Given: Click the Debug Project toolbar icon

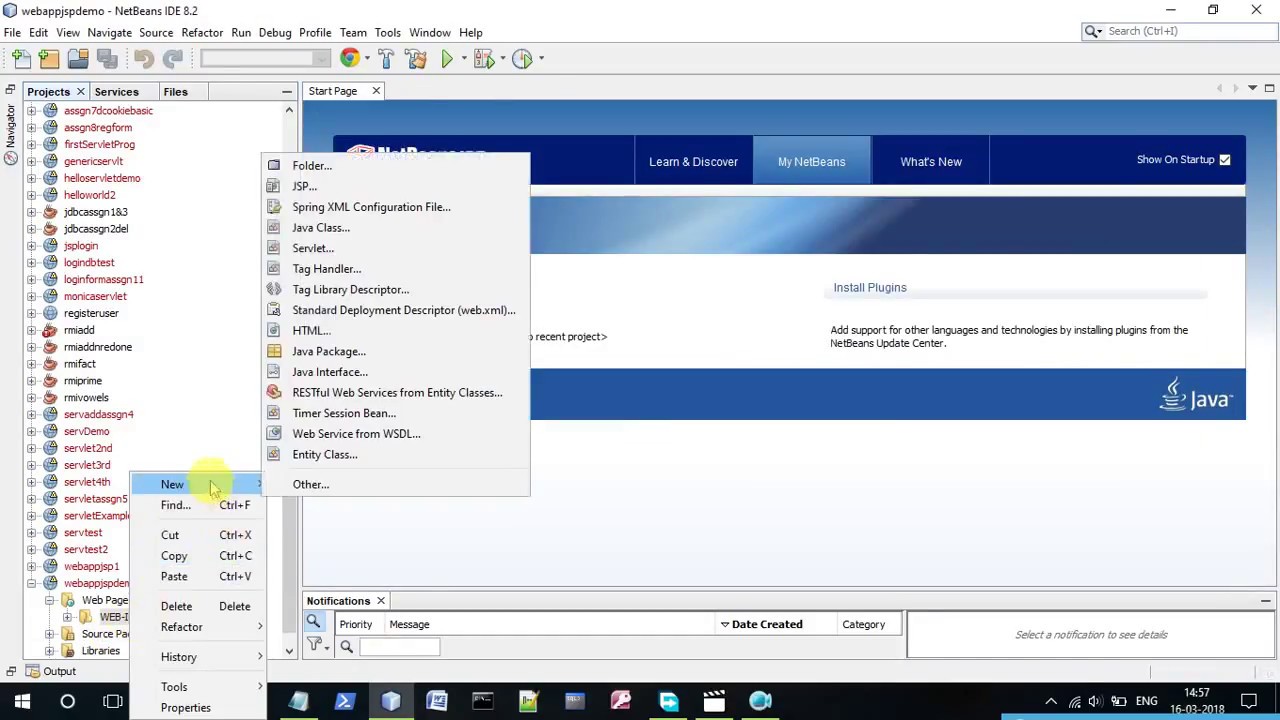Looking at the screenshot, I should (x=483, y=59).
